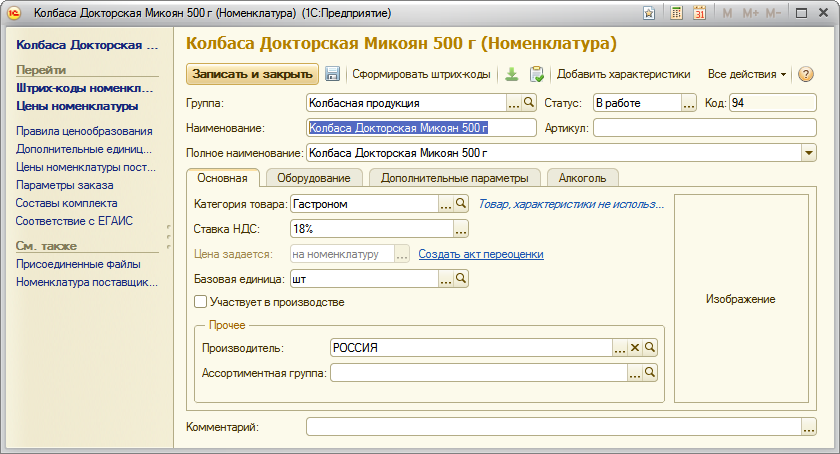Click the Наименование input field
The height and width of the screenshot is (454, 840).
[421, 128]
